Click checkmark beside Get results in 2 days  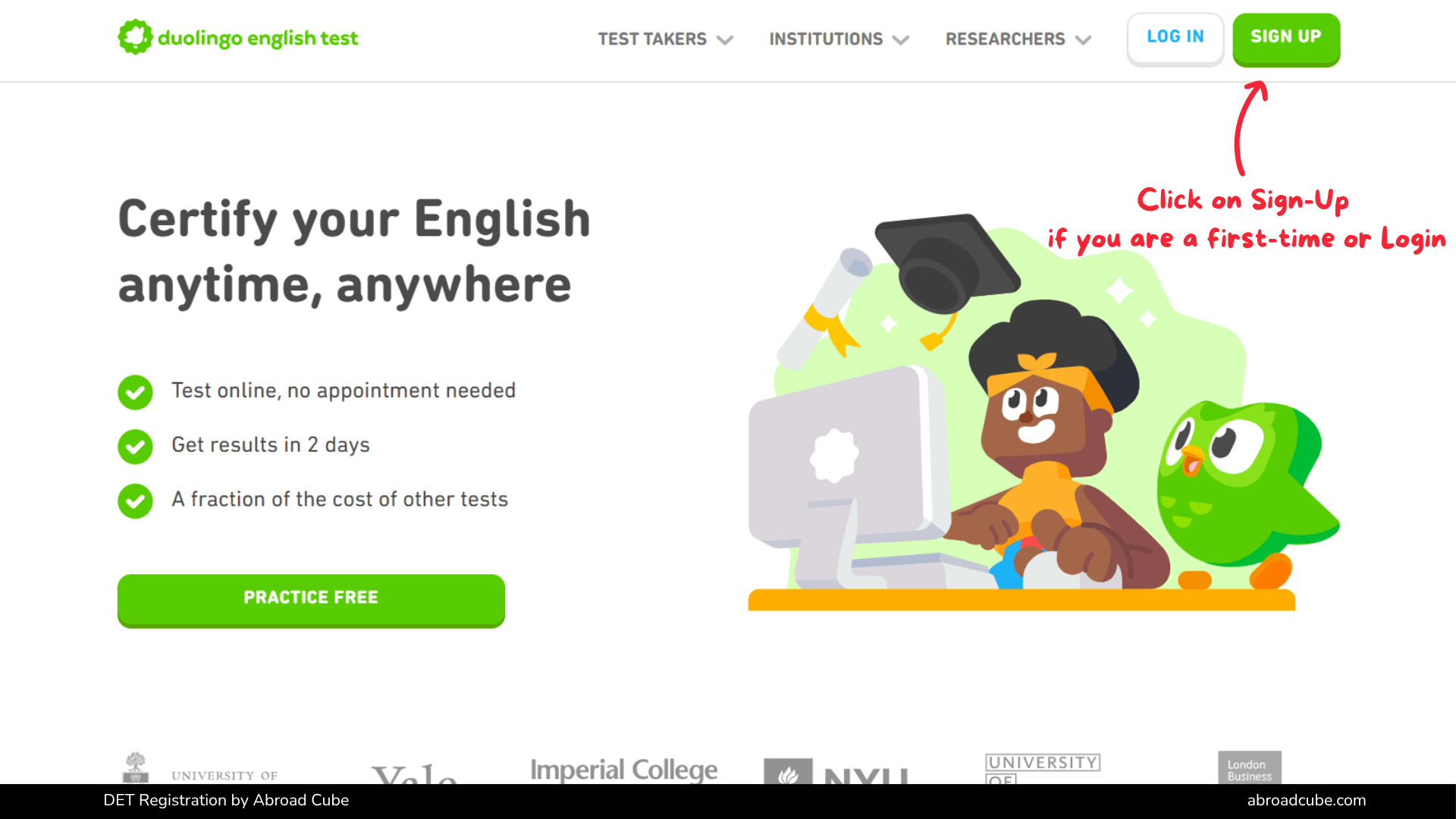pos(135,447)
